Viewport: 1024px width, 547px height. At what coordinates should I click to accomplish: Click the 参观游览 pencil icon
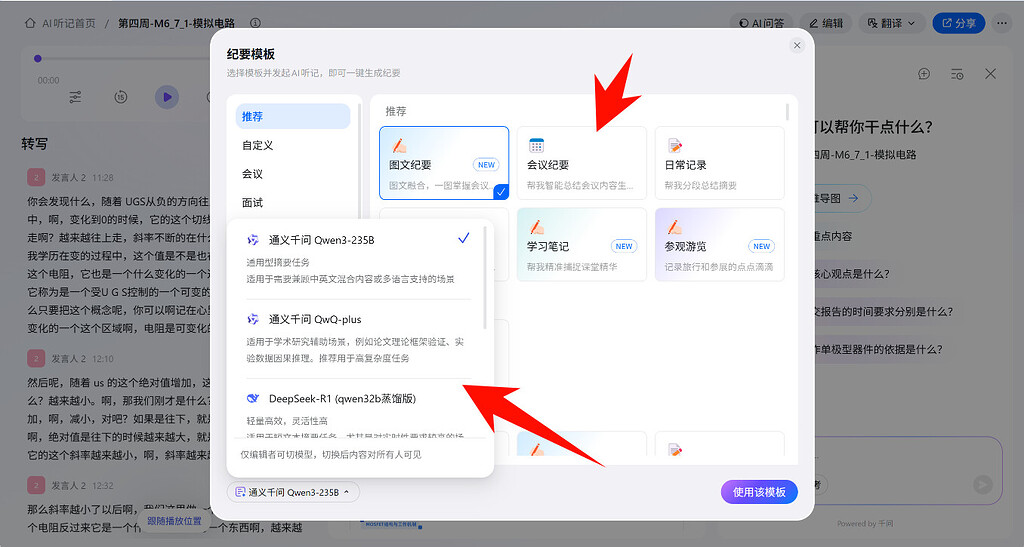coord(675,227)
